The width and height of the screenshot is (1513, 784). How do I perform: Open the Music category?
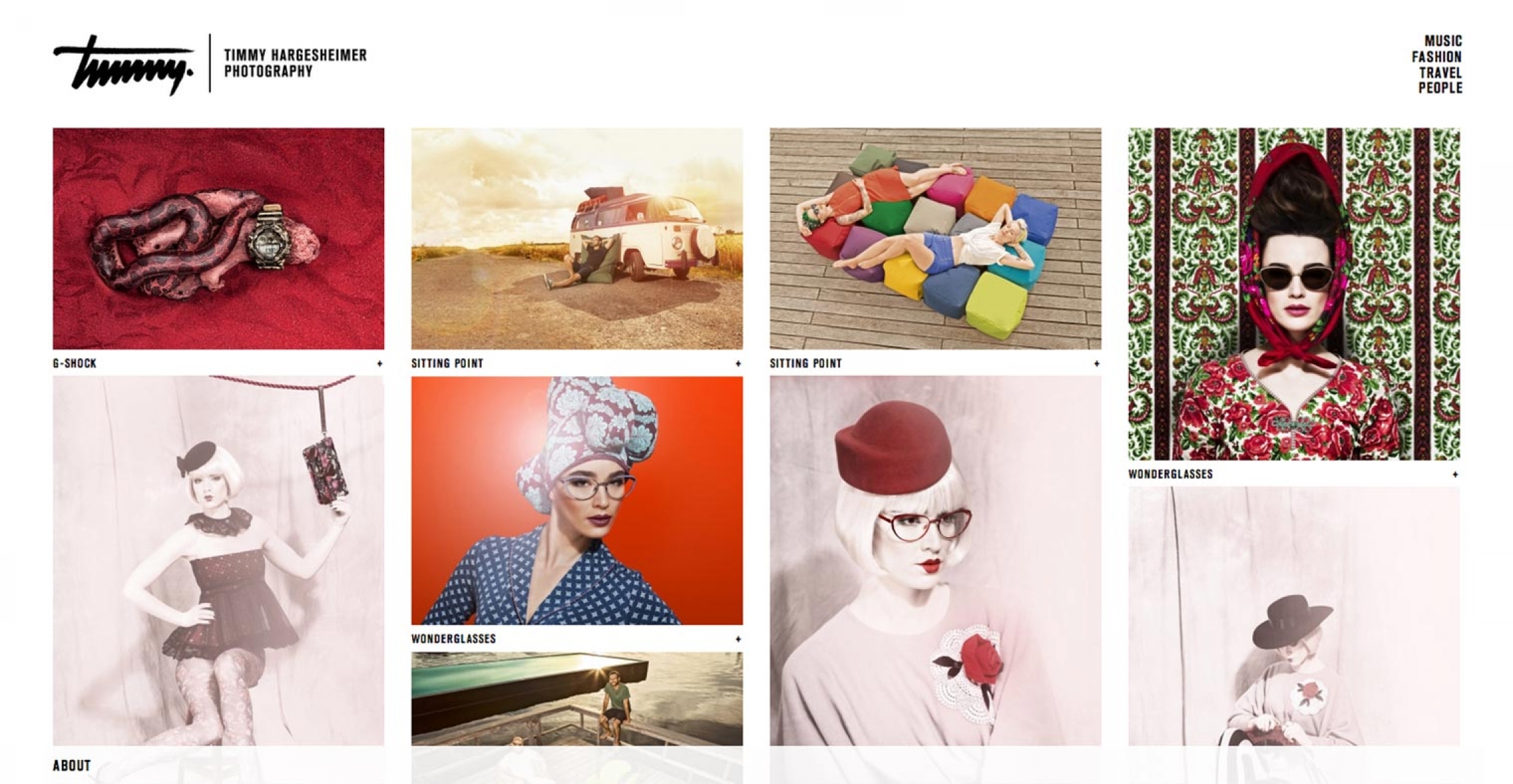tap(1443, 41)
